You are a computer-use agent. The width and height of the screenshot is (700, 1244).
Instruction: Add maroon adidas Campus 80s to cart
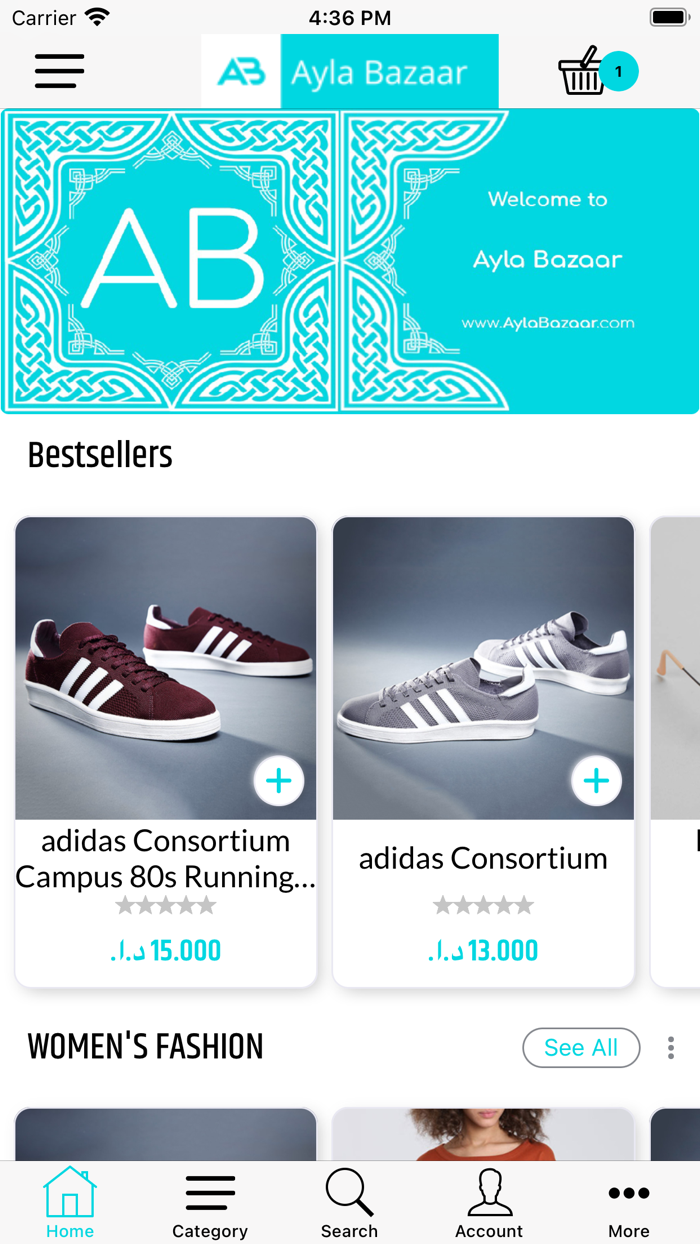tap(279, 781)
